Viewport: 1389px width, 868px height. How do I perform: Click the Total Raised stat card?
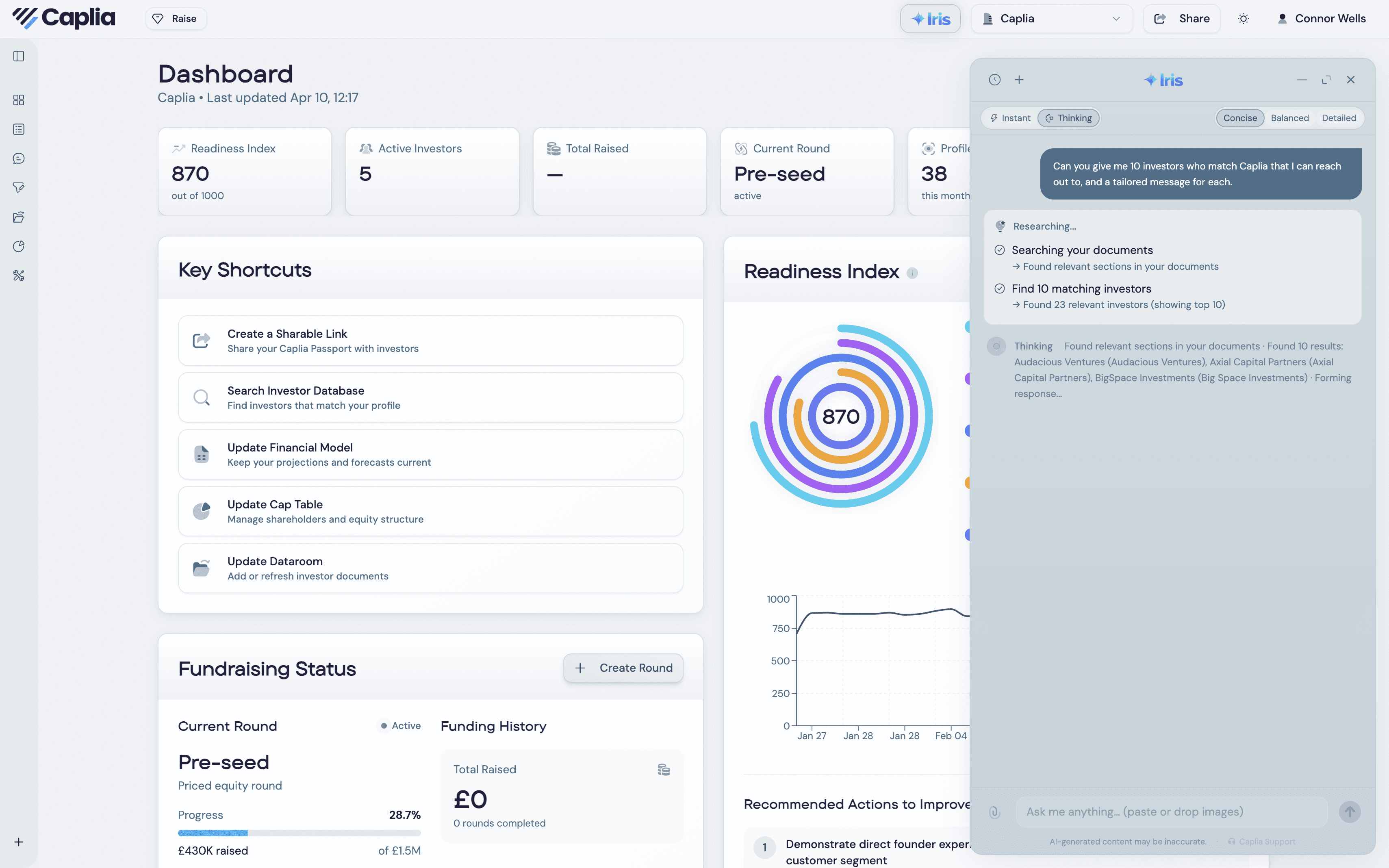(620, 171)
